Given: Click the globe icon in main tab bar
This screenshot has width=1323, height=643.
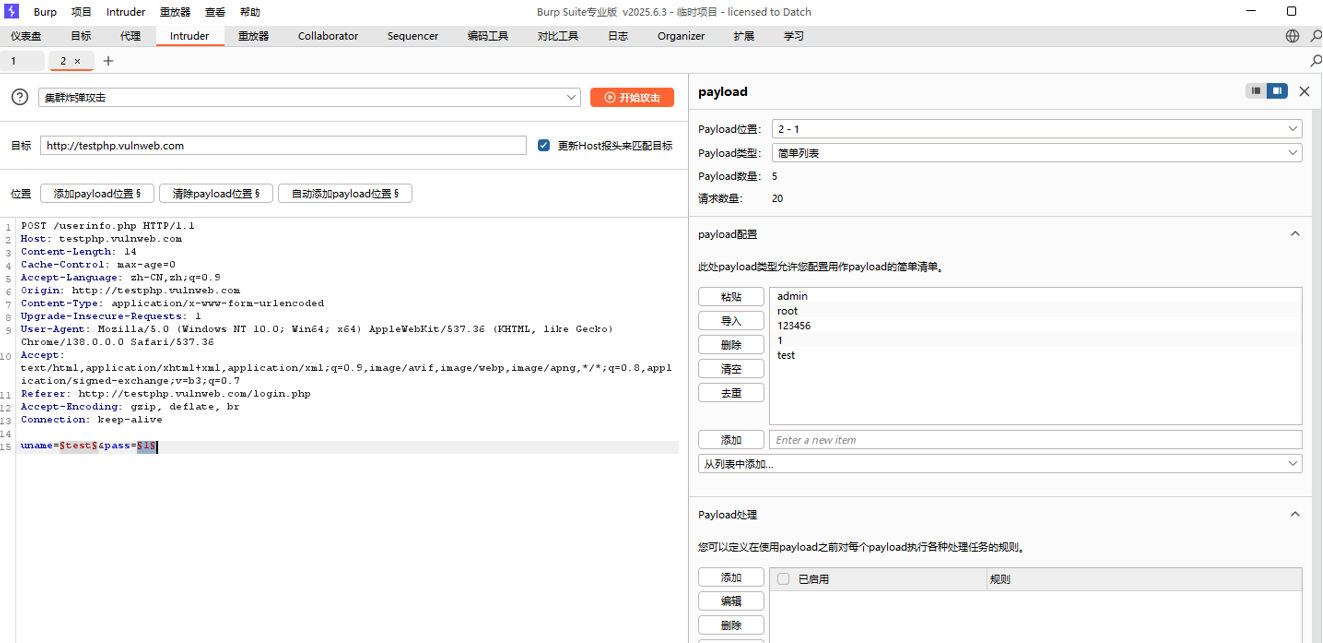Looking at the screenshot, I should pos(1292,36).
